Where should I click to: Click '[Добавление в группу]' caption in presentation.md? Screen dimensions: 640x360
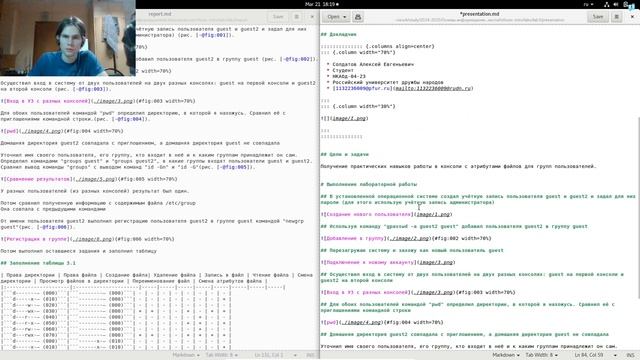[x=354, y=238]
